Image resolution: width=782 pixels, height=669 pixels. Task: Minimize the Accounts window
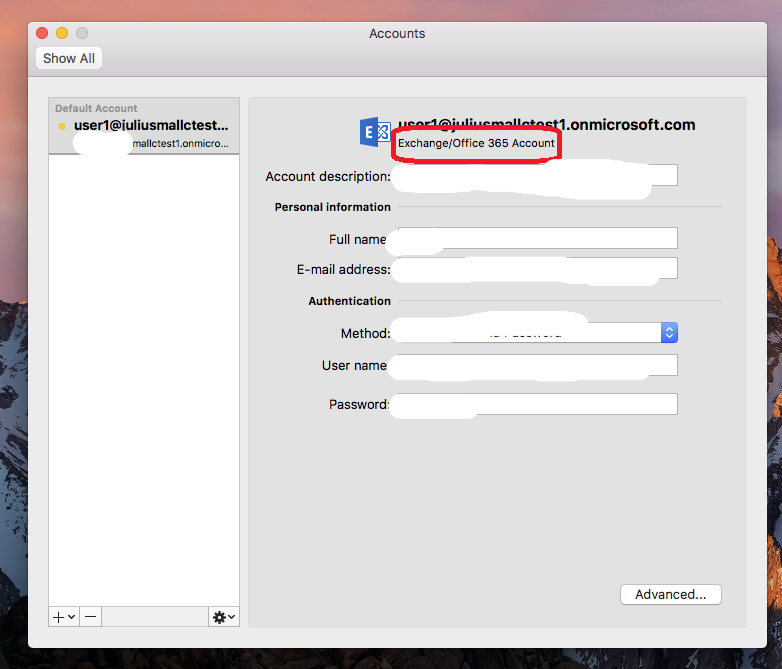[62, 33]
